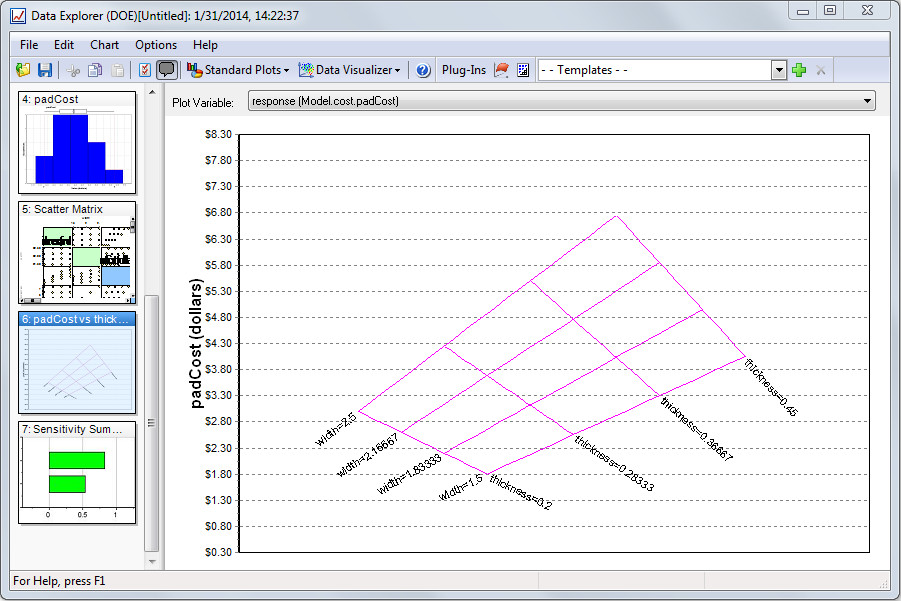
Task: Click the calculator plug-in icon
Action: point(523,70)
